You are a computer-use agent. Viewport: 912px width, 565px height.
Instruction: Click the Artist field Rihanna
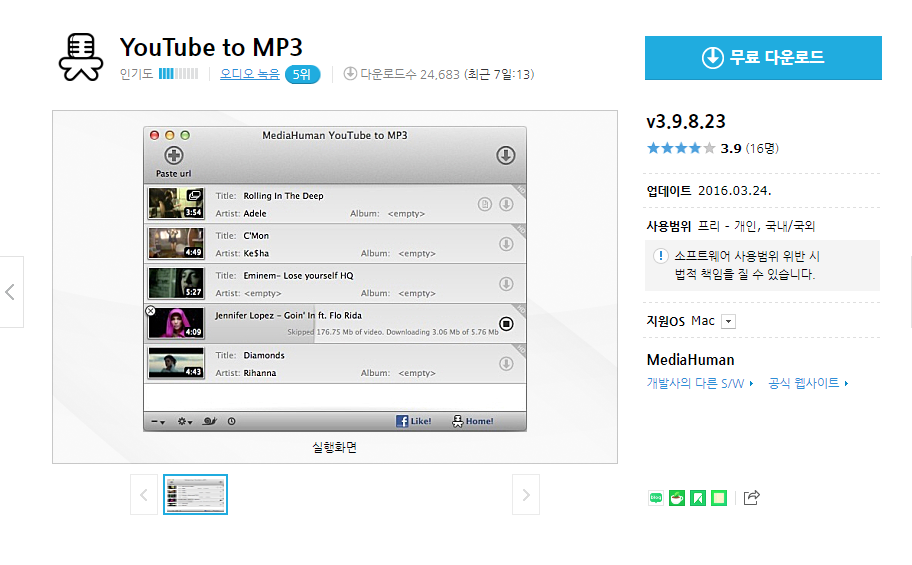coord(259,373)
